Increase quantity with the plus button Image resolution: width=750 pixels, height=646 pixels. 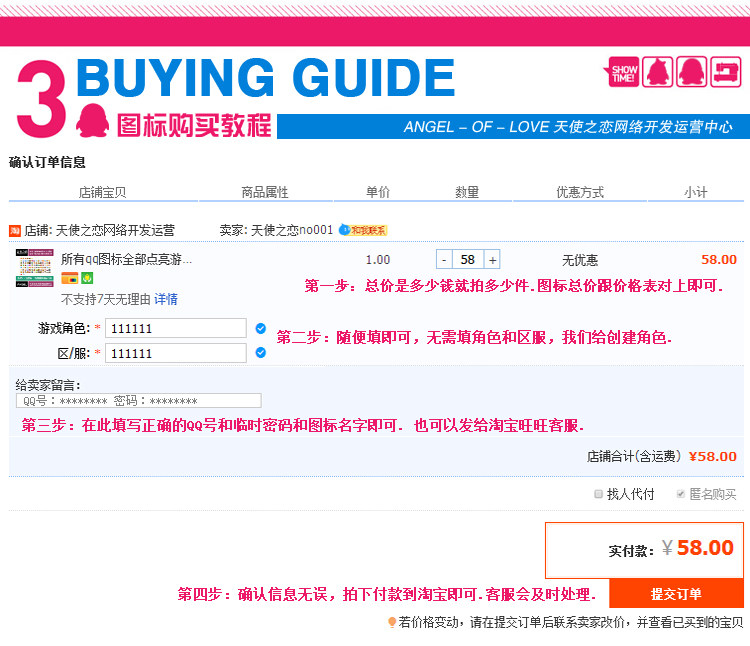[x=492, y=260]
